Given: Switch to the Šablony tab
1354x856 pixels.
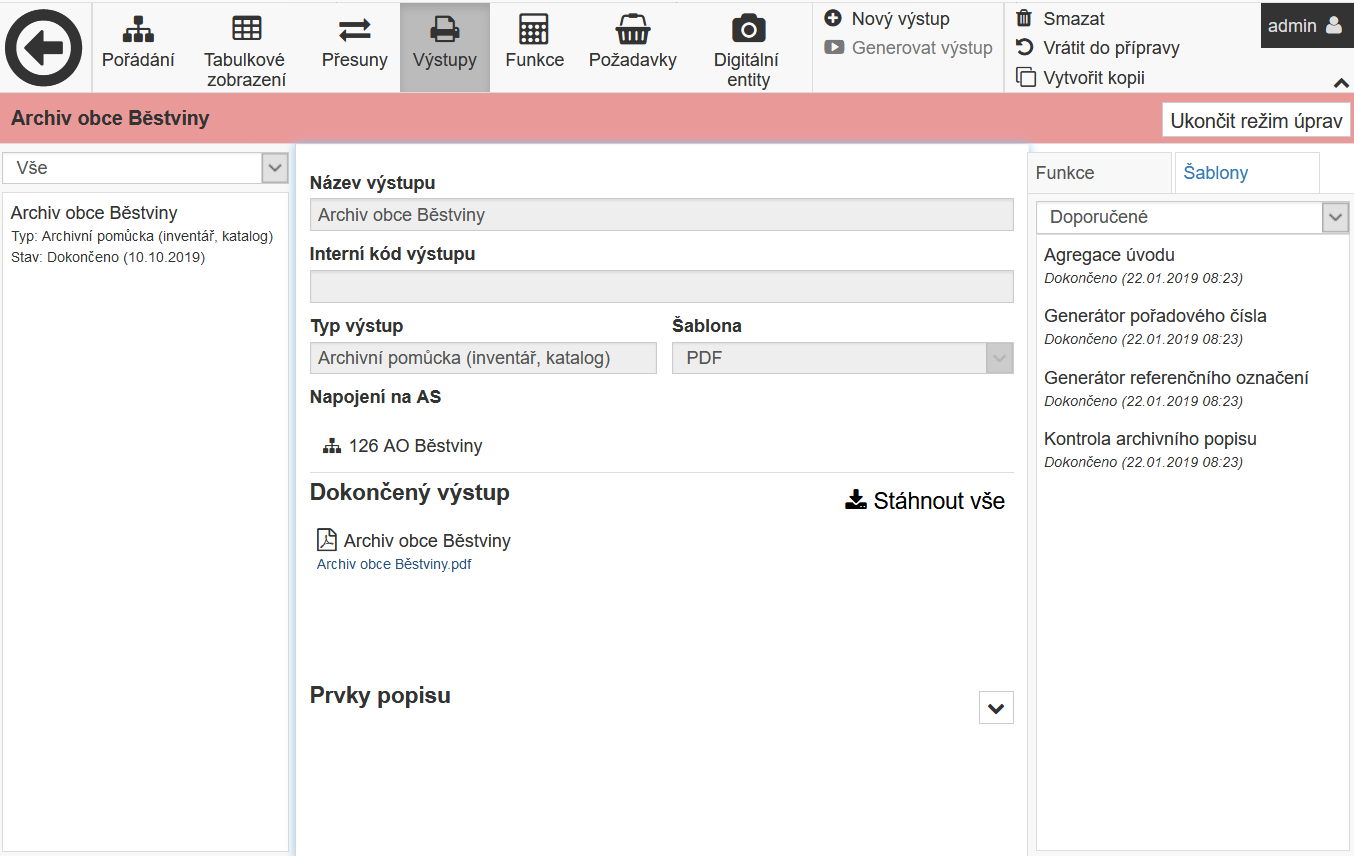Looking at the screenshot, I should [x=1216, y=173].
